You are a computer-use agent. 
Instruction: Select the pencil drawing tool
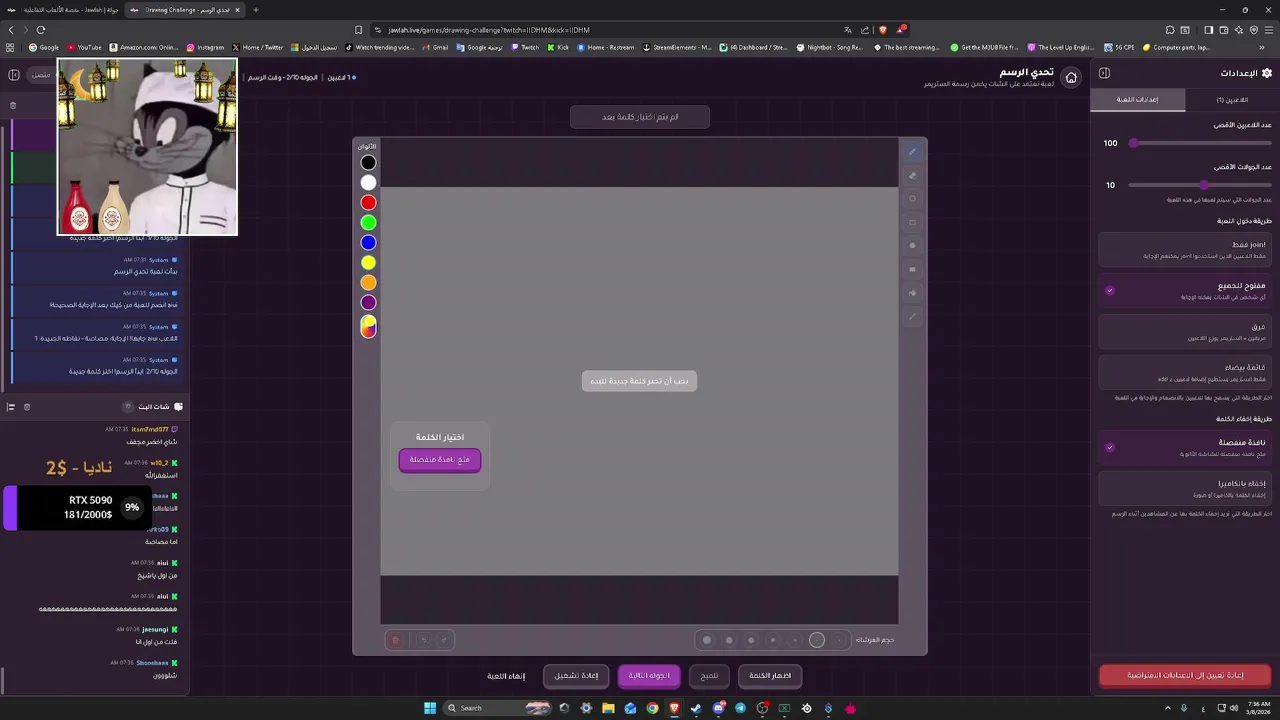click(912, 152)
